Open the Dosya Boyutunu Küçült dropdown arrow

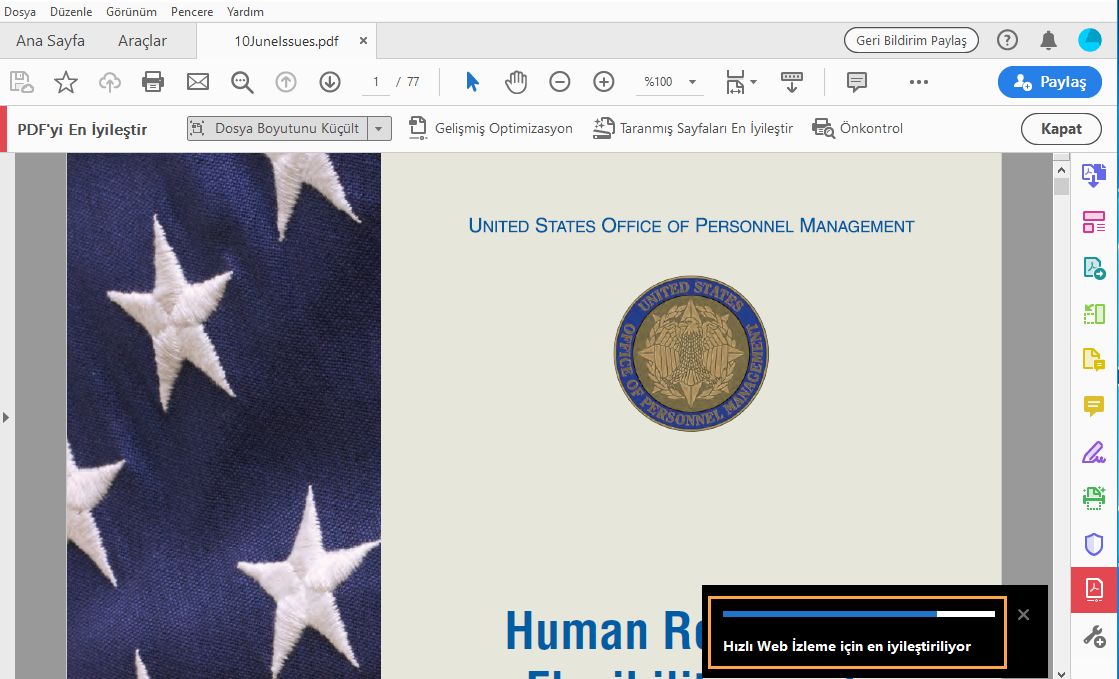coord(379,128)
